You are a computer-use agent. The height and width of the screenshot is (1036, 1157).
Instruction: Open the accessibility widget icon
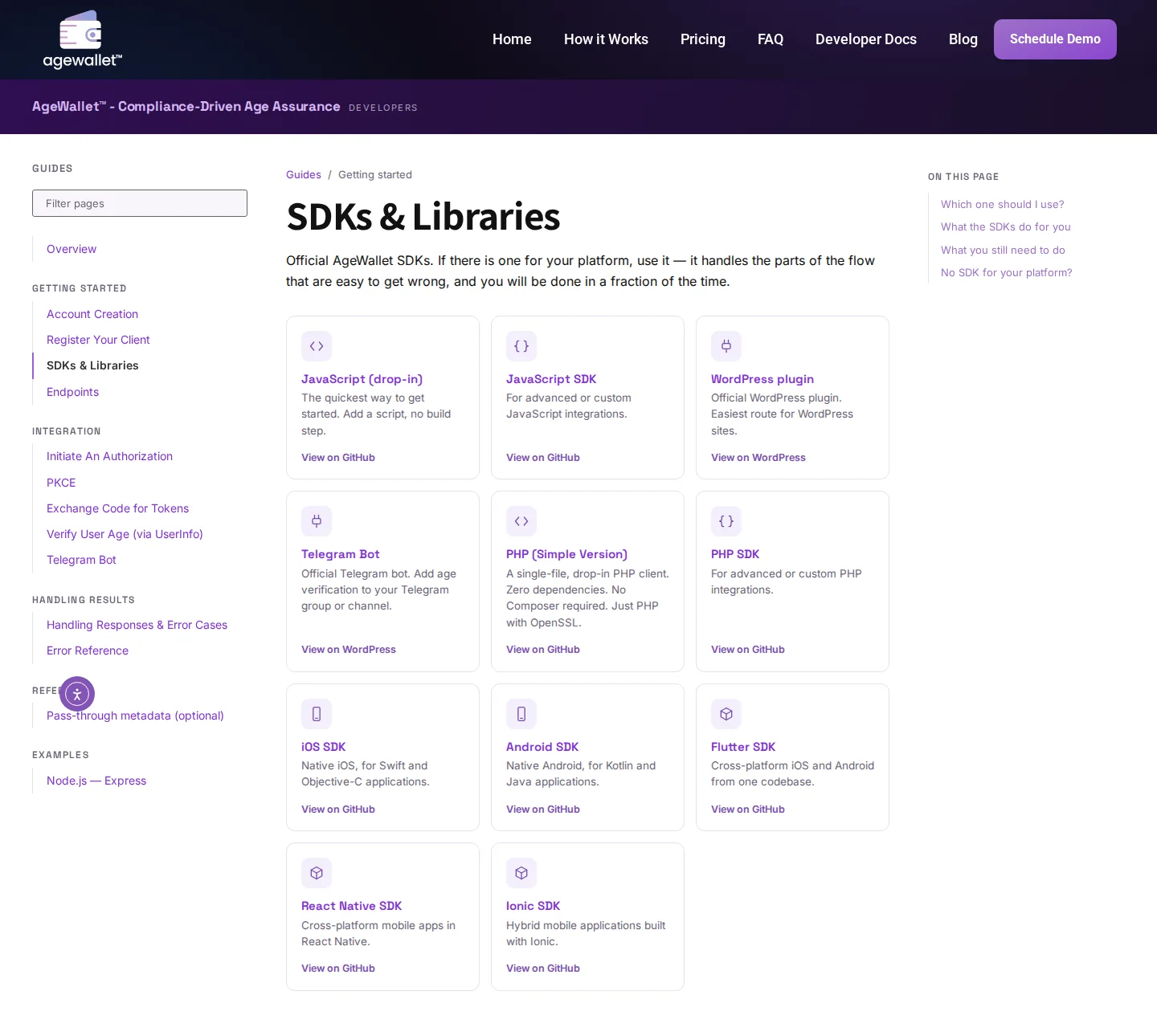[x=77, y=694]
